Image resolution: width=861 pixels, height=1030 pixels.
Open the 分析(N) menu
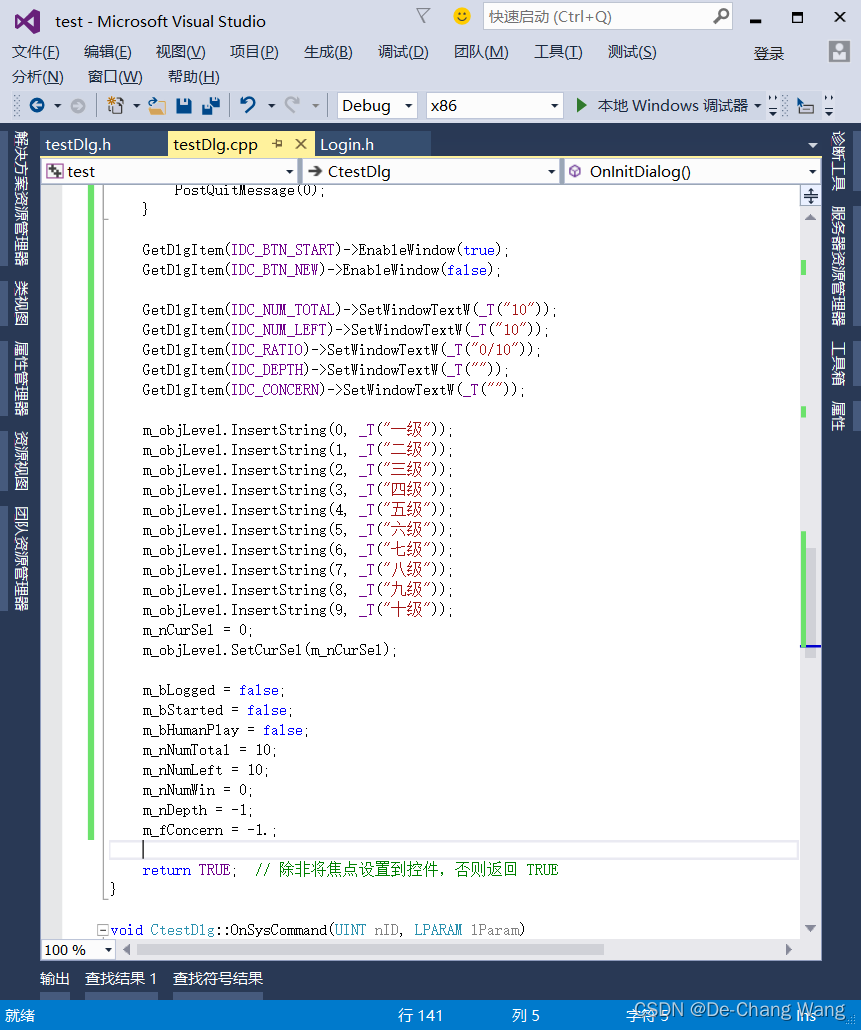click(37, 77)
